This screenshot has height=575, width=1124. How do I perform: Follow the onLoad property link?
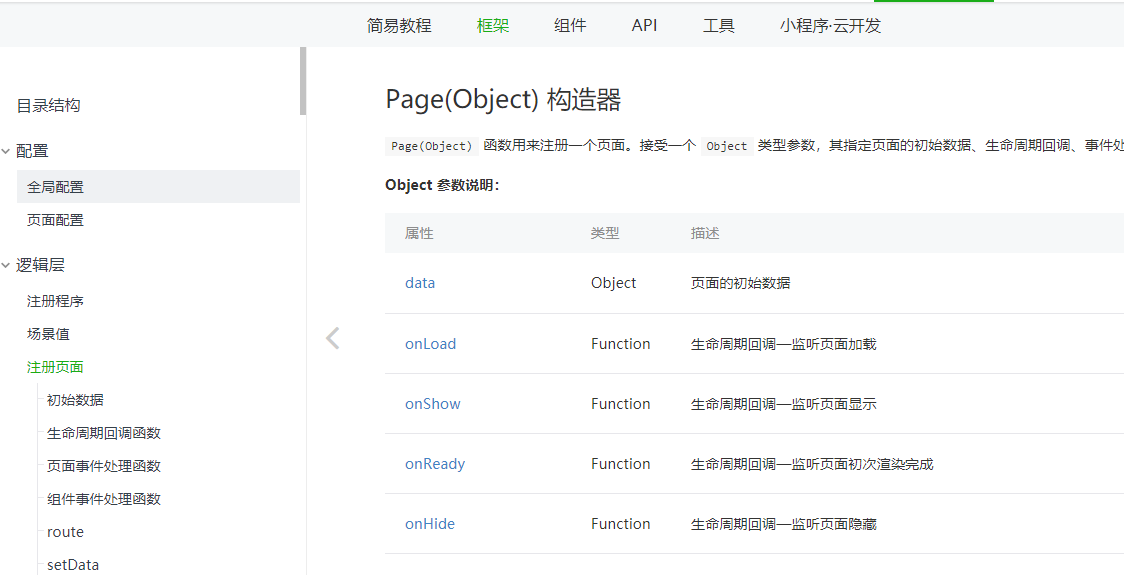(431, 344)
